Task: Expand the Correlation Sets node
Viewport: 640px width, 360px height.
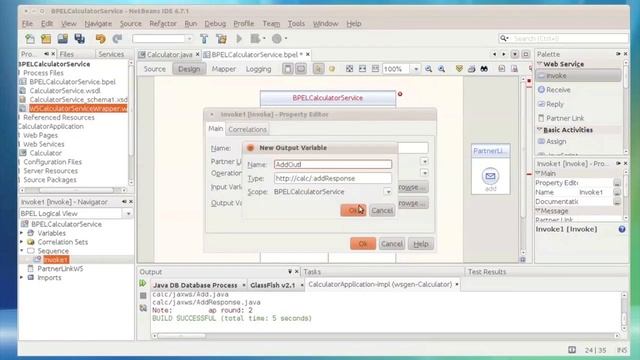Action: 22,242
